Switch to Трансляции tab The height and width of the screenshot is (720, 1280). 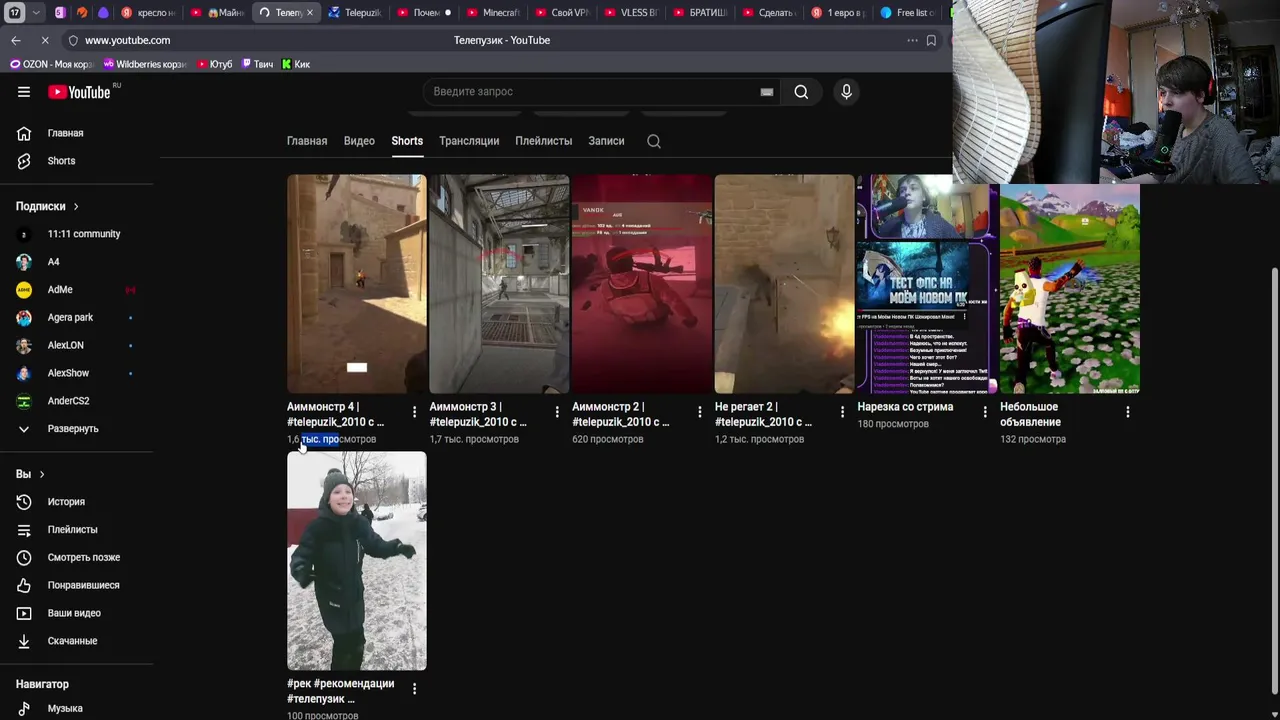pyautogui.click(x=469, y=141)
